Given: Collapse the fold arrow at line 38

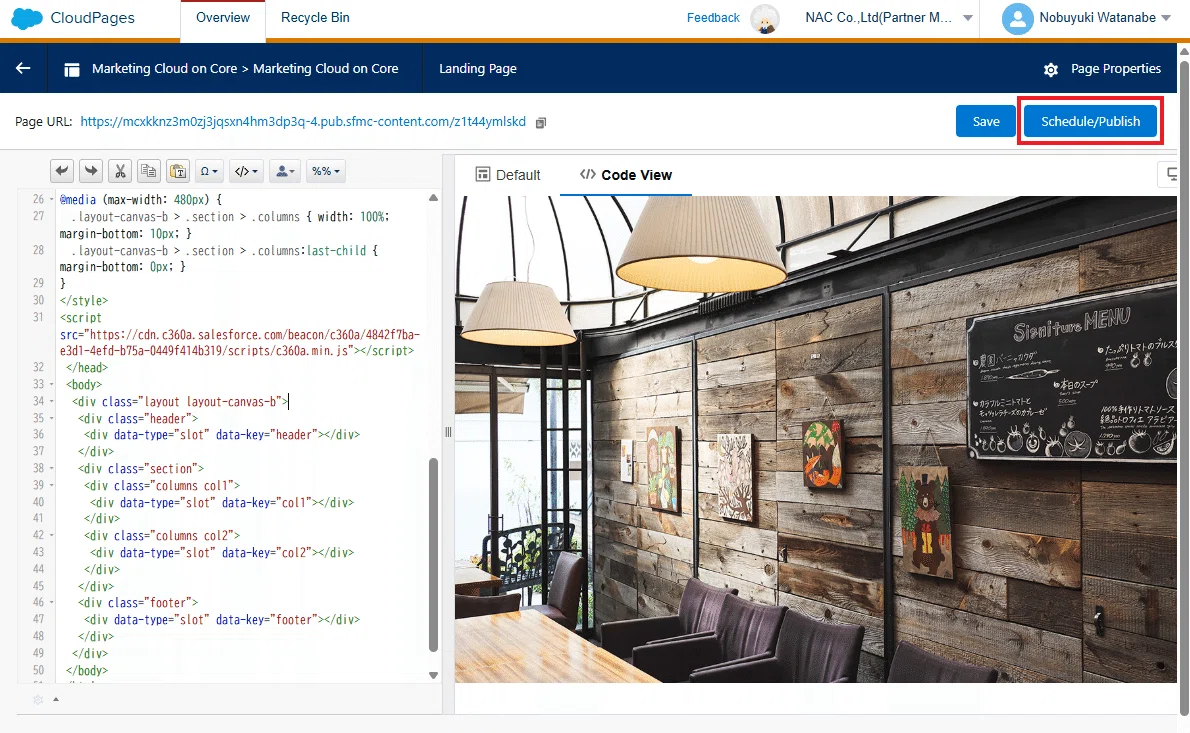Looking at the screenshot, I should 52,468.
